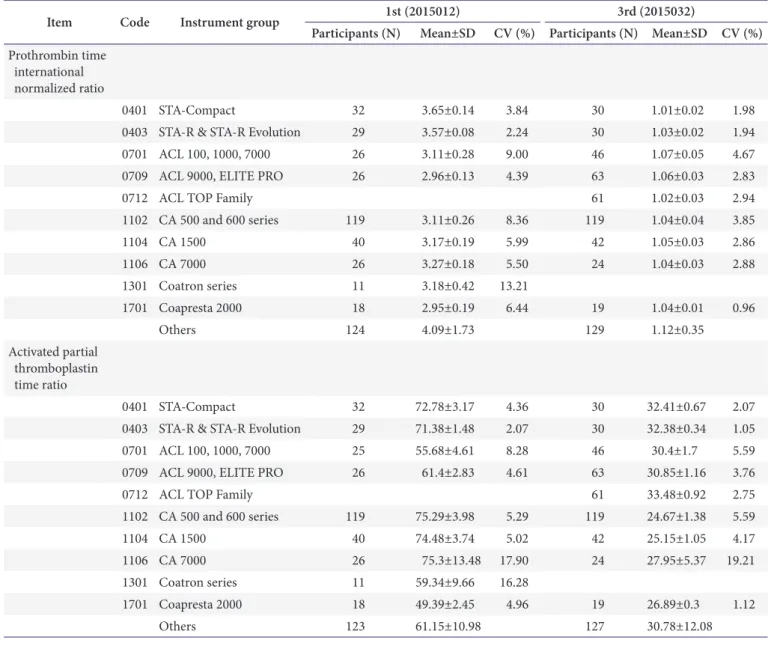Select the value 59.34±9.66

445,582
